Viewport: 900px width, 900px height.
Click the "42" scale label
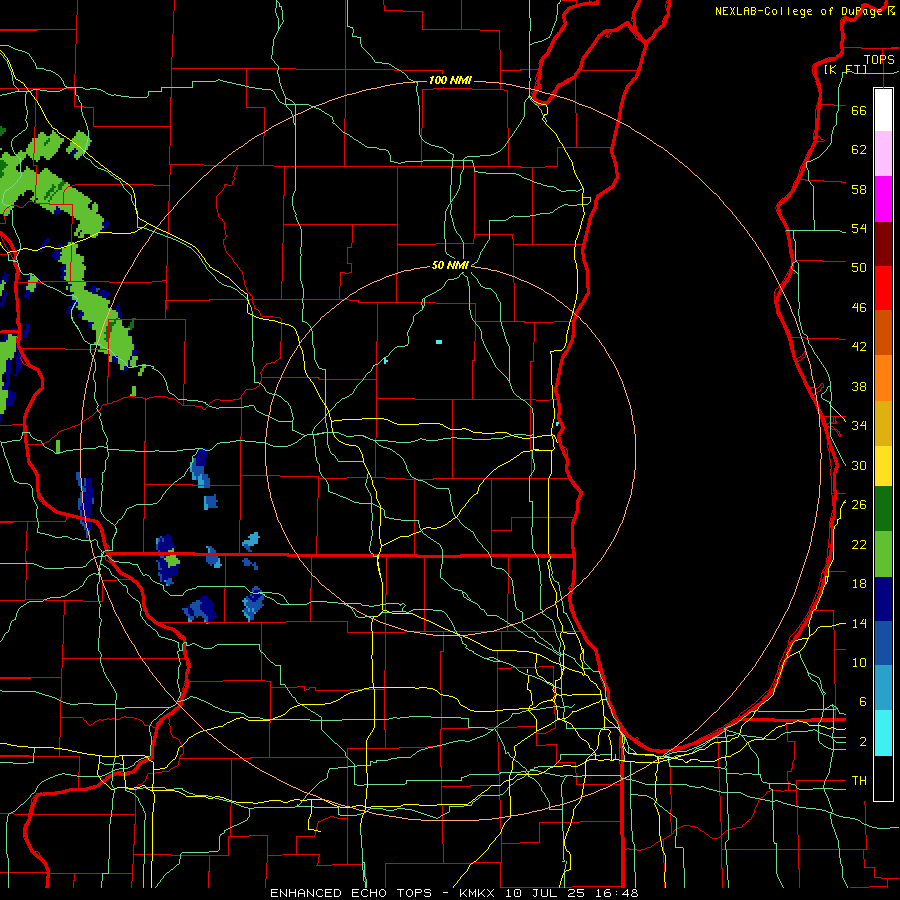point(859,347)
